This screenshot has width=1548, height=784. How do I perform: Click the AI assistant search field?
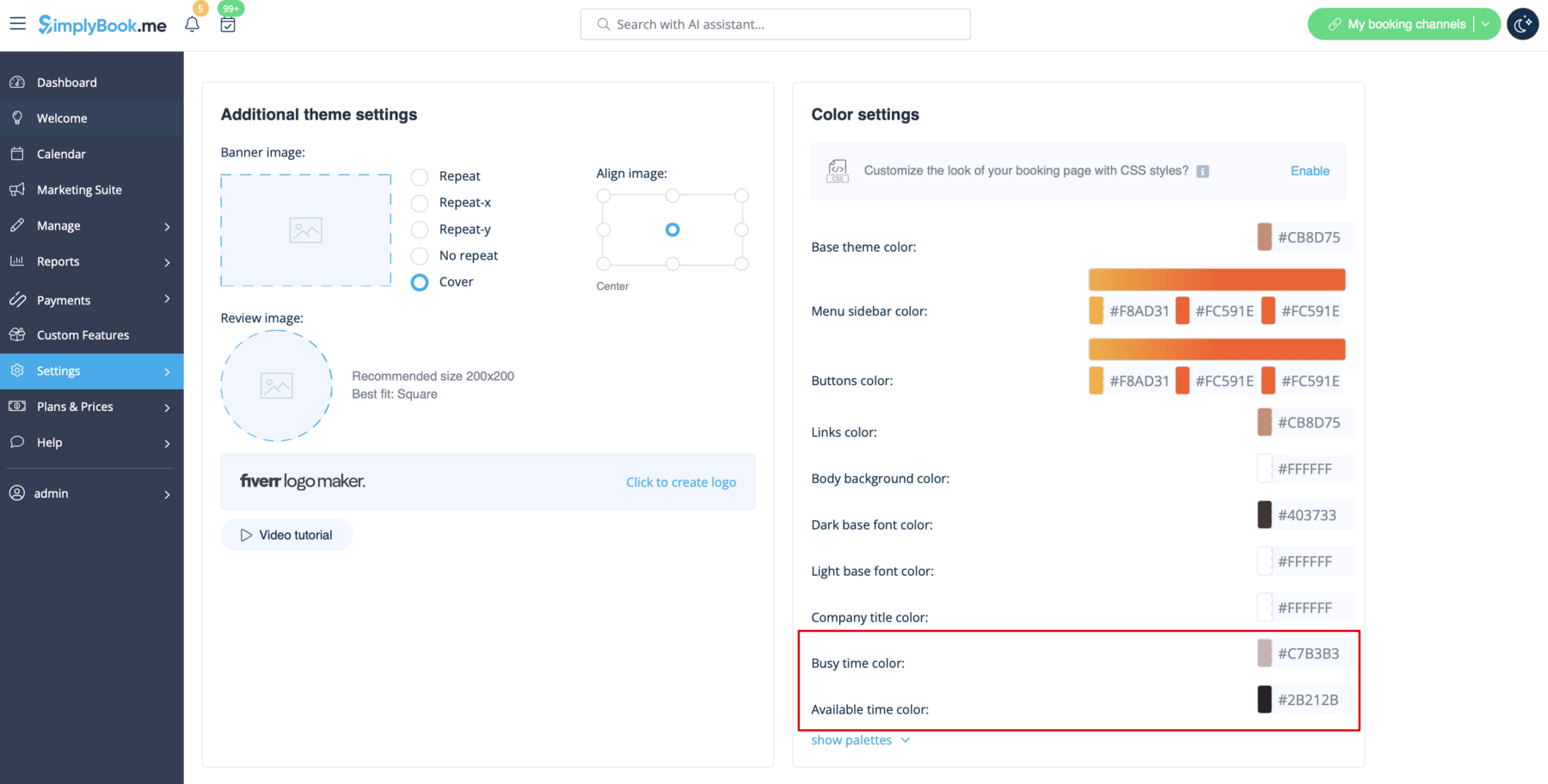(774, 23)
